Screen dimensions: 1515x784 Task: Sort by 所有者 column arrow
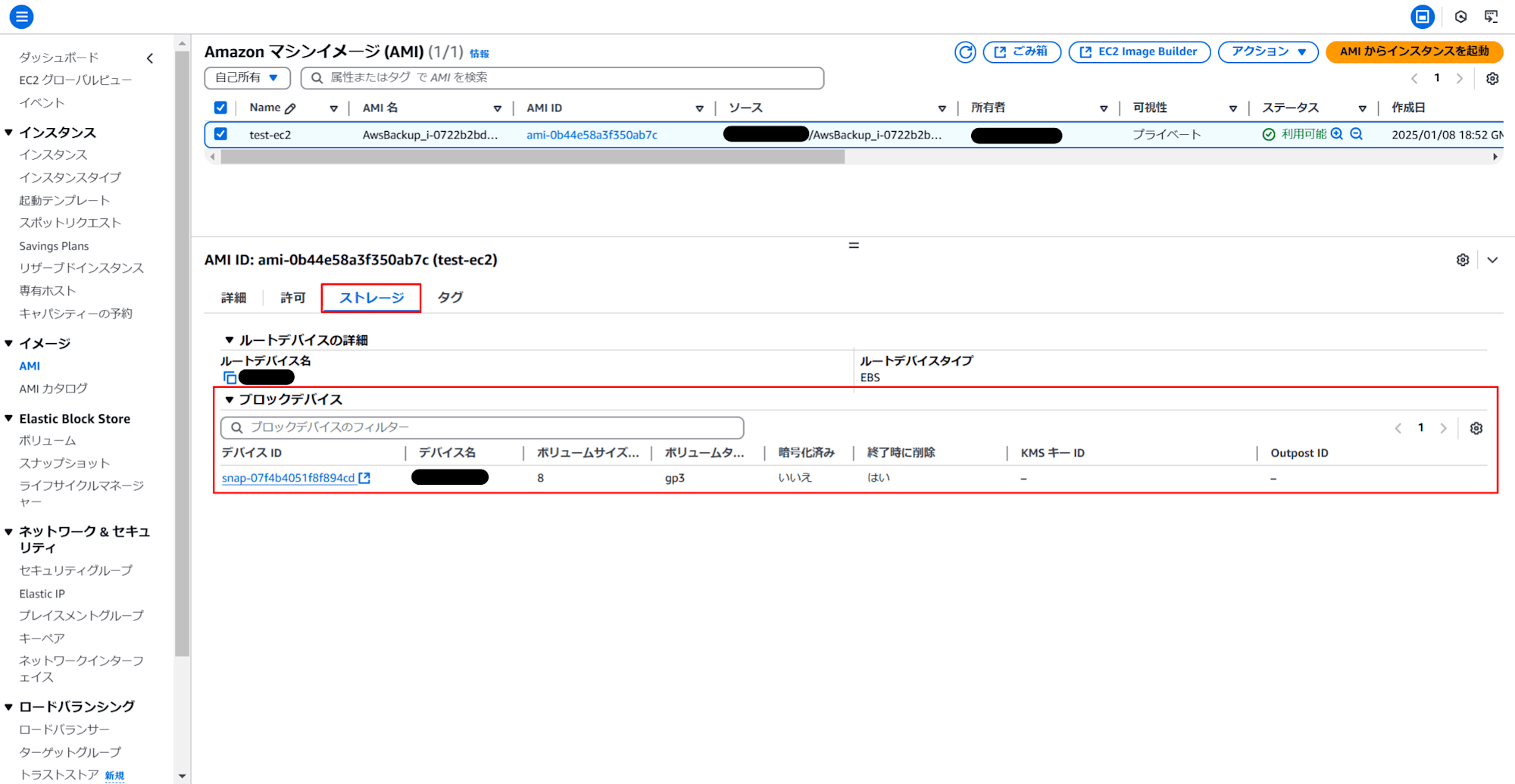tap(1104, 108)
